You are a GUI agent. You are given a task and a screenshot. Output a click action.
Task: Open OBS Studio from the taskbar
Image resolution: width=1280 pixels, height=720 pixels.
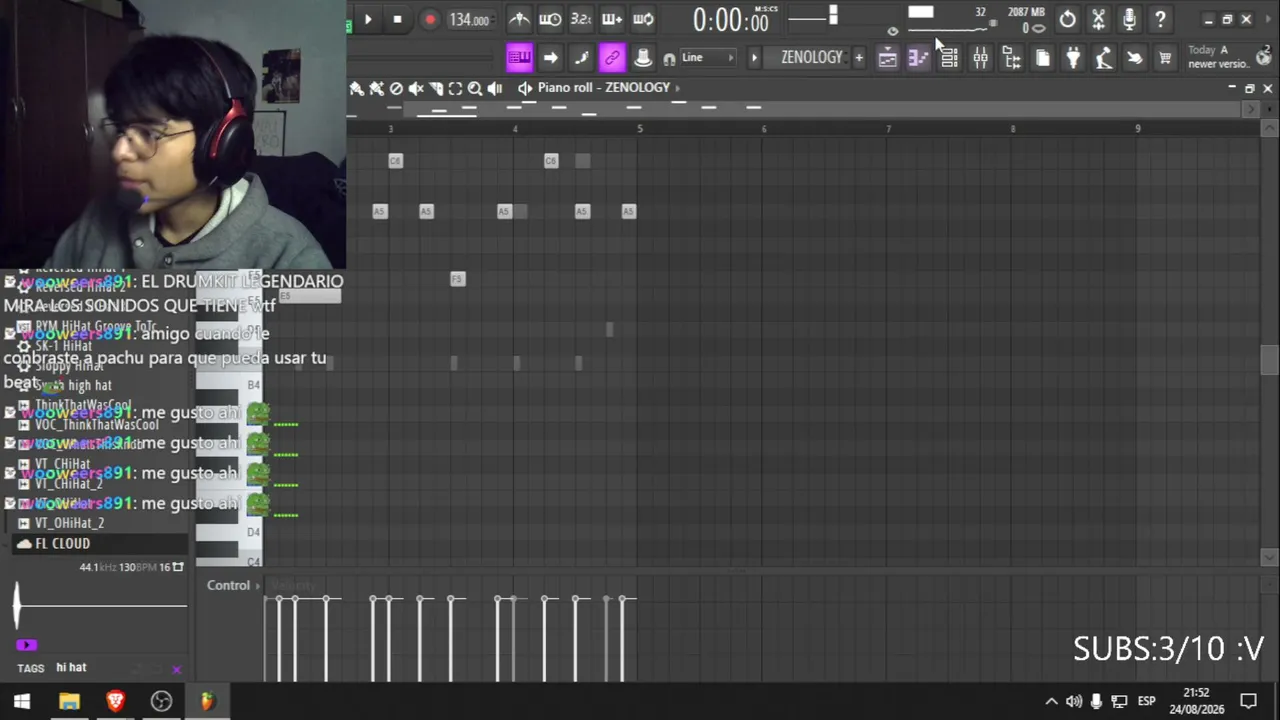point(161,701)
